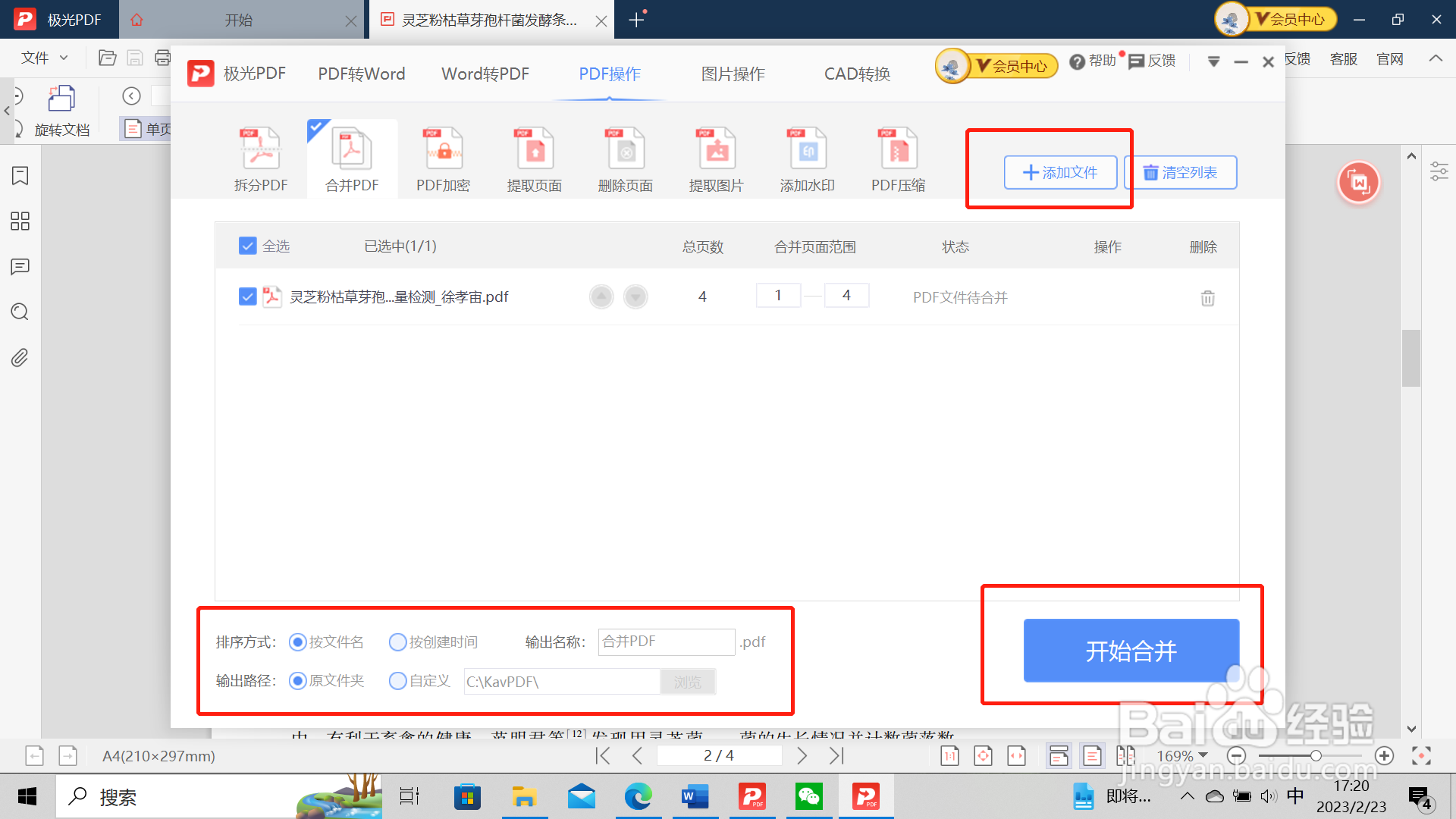The image size is (1456, 819).
Task: Move the file up with the arrow icon
Action: click(601, 297)
